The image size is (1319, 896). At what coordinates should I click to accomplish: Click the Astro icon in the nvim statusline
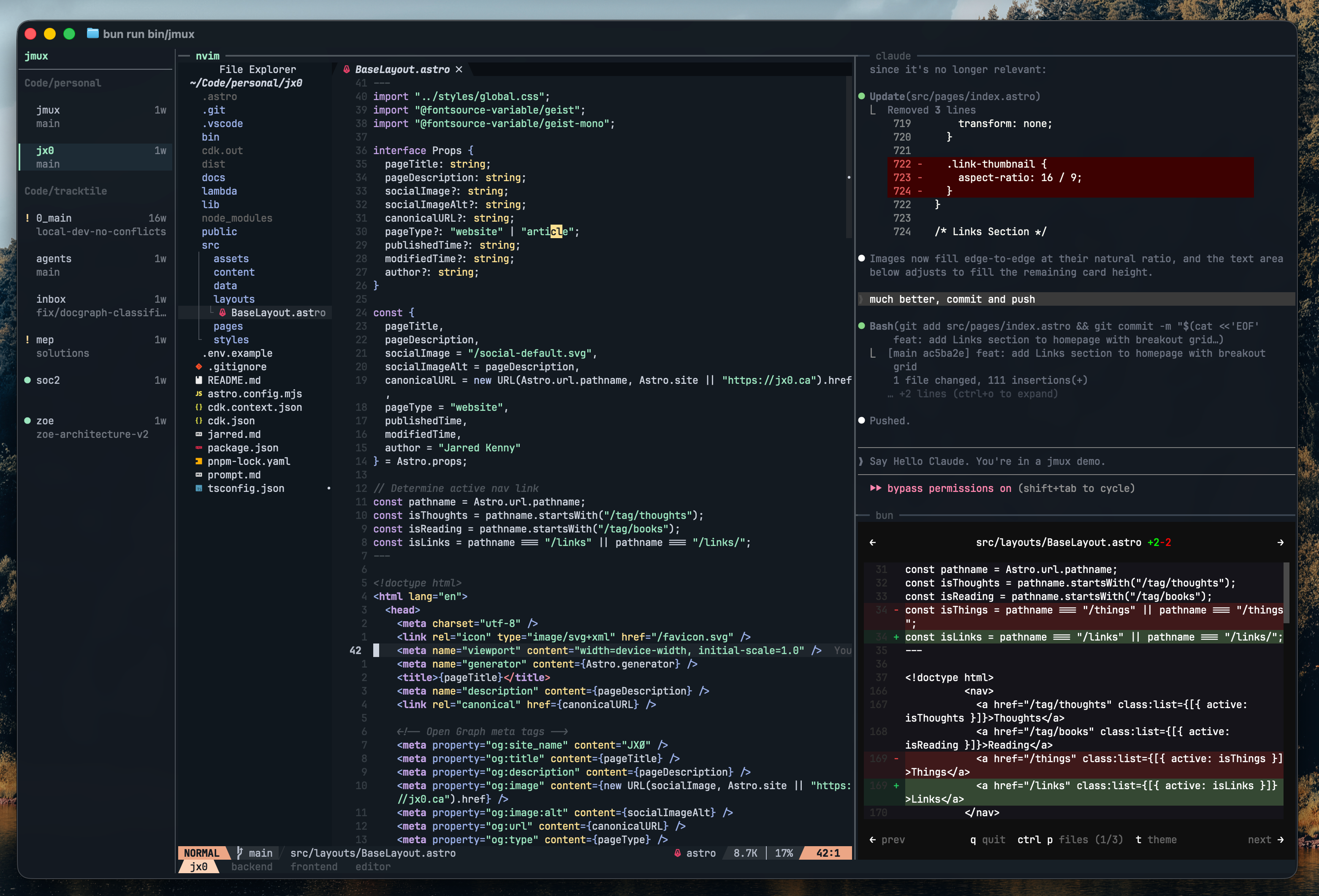pyautogui.click(x=678, y=853)
